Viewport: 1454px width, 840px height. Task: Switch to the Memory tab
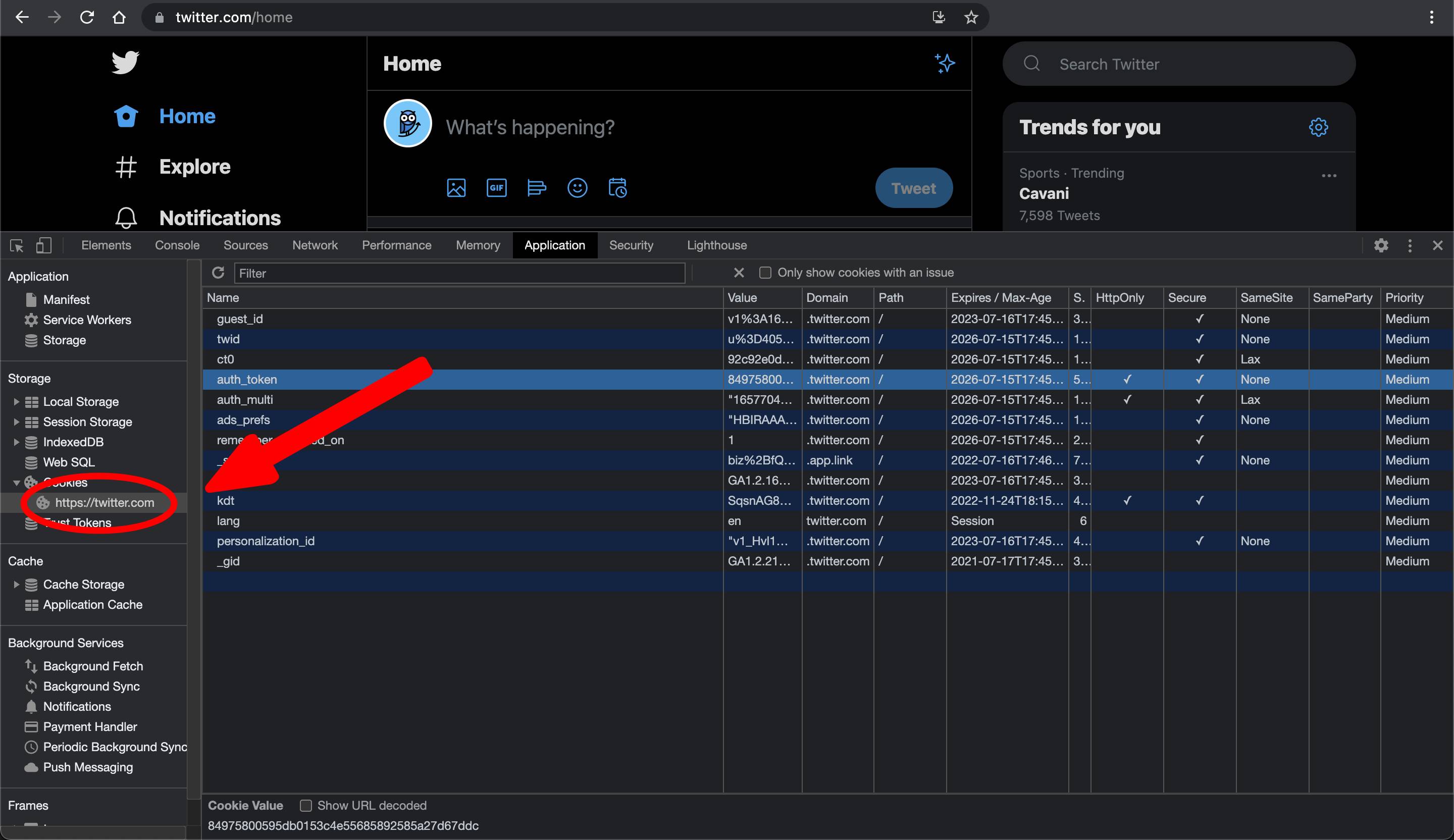[x=478, y=245]
